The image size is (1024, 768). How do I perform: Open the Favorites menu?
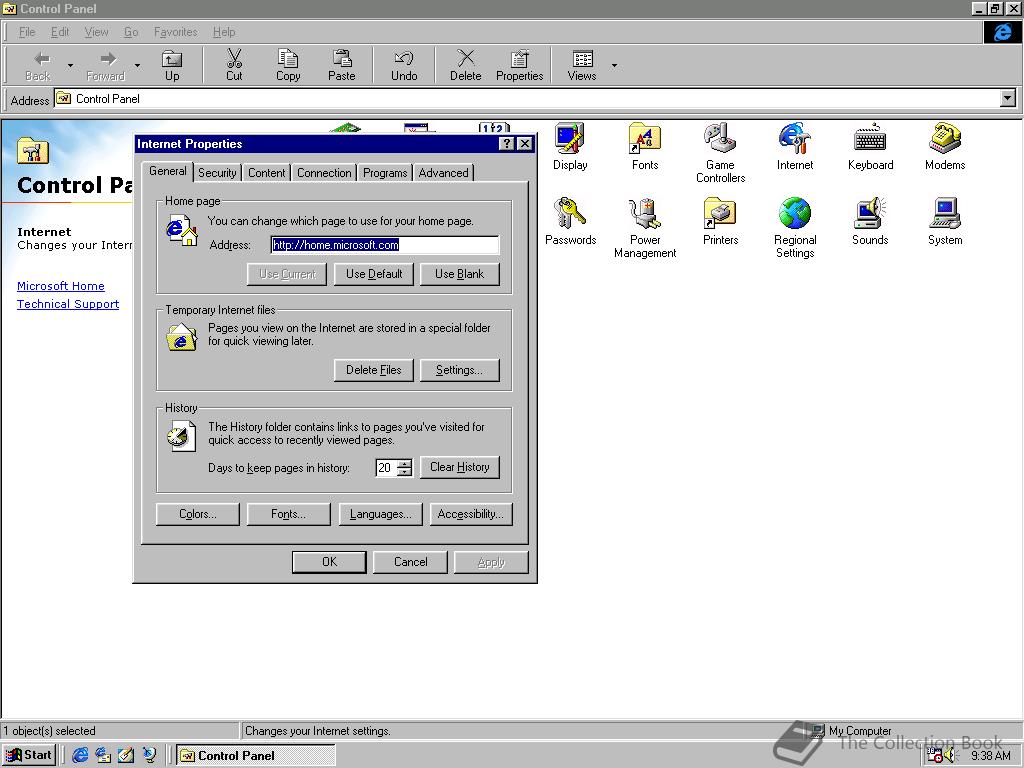[175, 32]
